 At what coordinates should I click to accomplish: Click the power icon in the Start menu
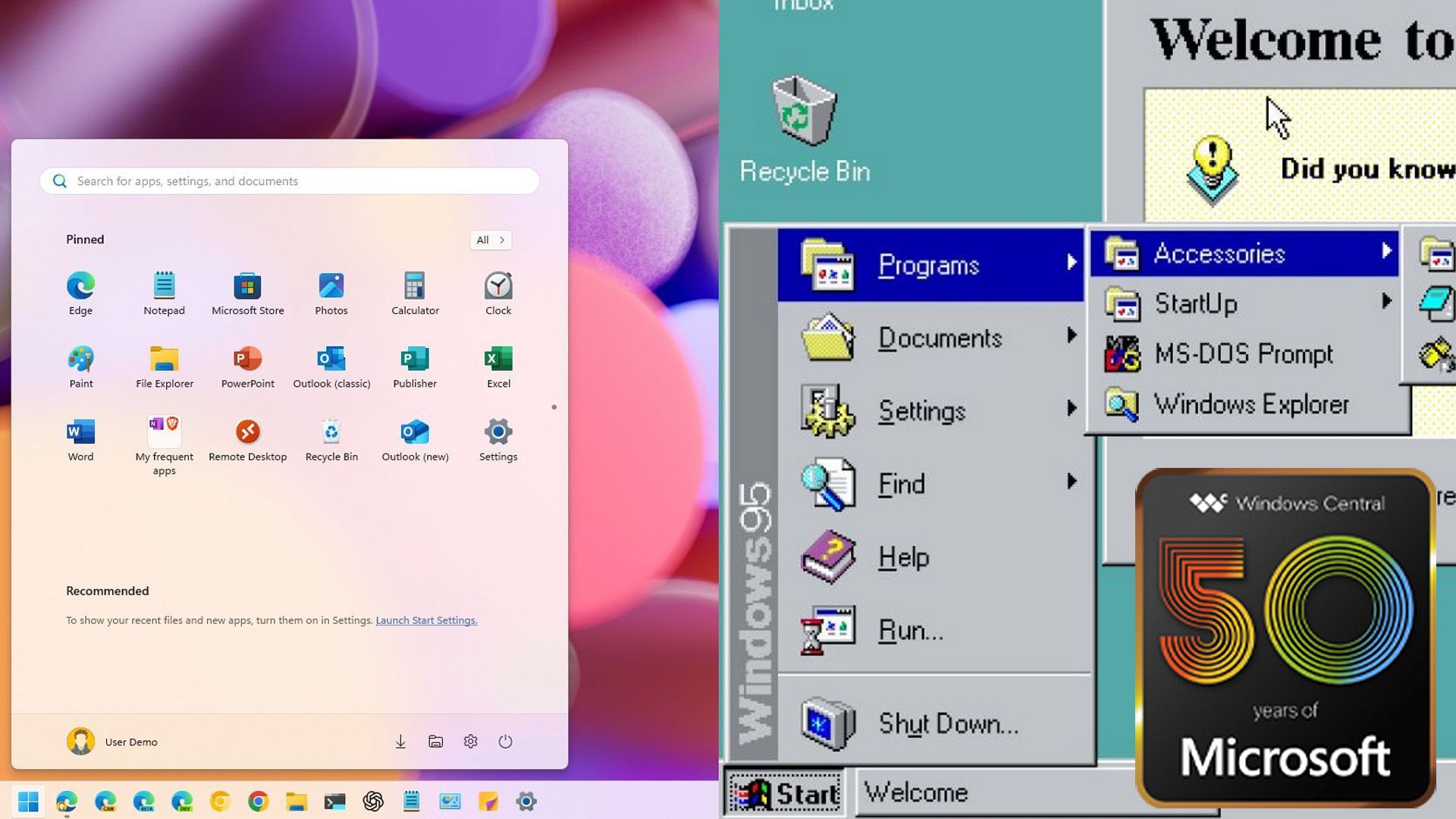507,742
